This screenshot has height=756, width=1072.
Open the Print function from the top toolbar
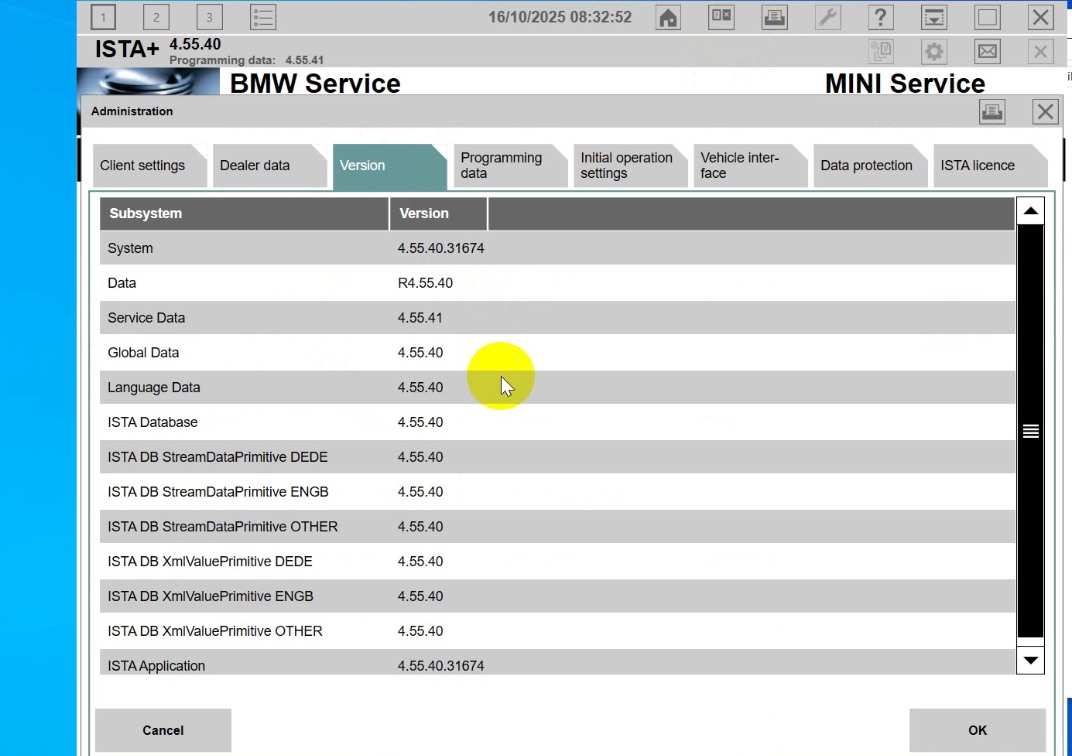tap(774, 17)
